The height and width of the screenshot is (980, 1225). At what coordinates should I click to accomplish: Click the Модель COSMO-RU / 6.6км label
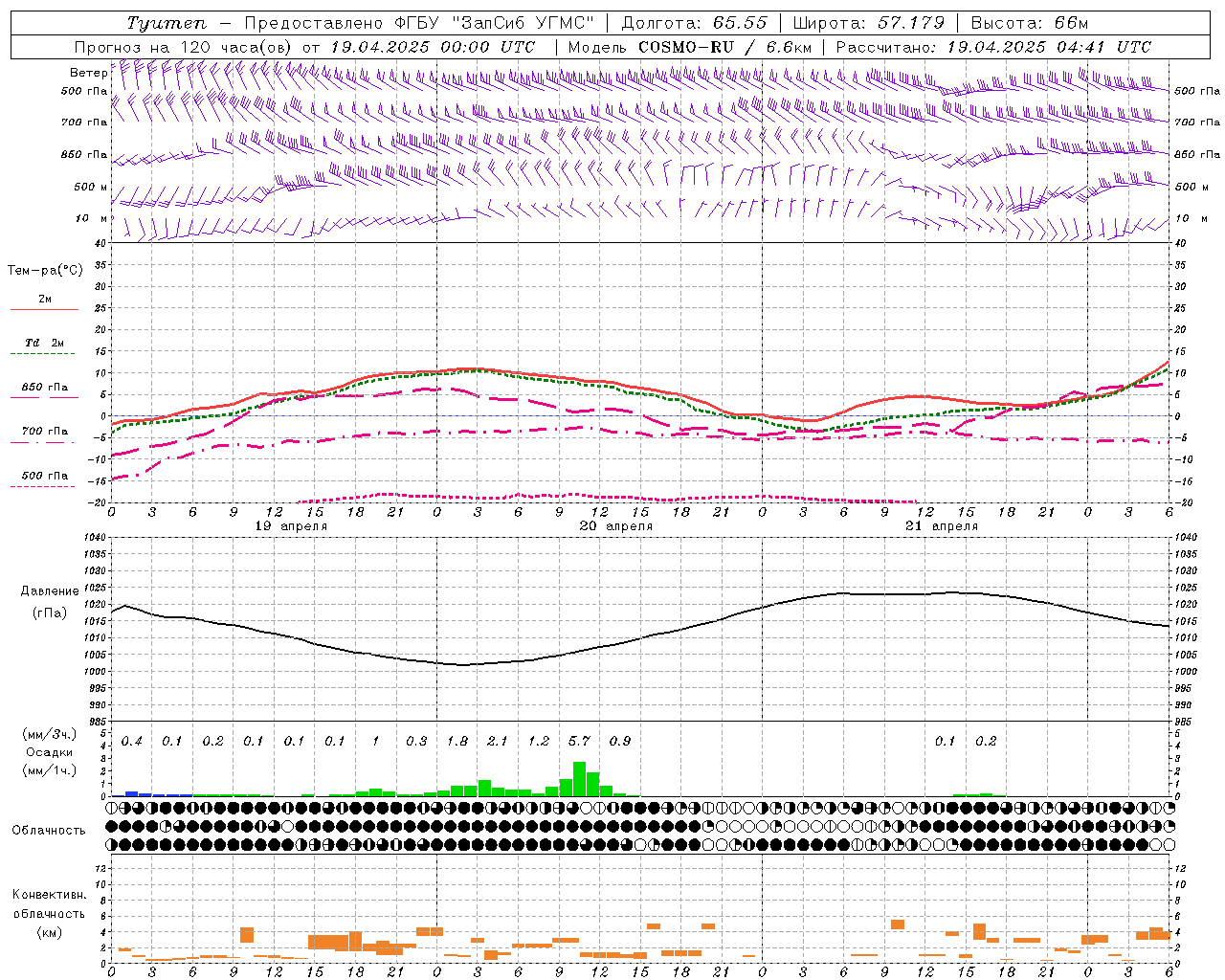[690, 47]
